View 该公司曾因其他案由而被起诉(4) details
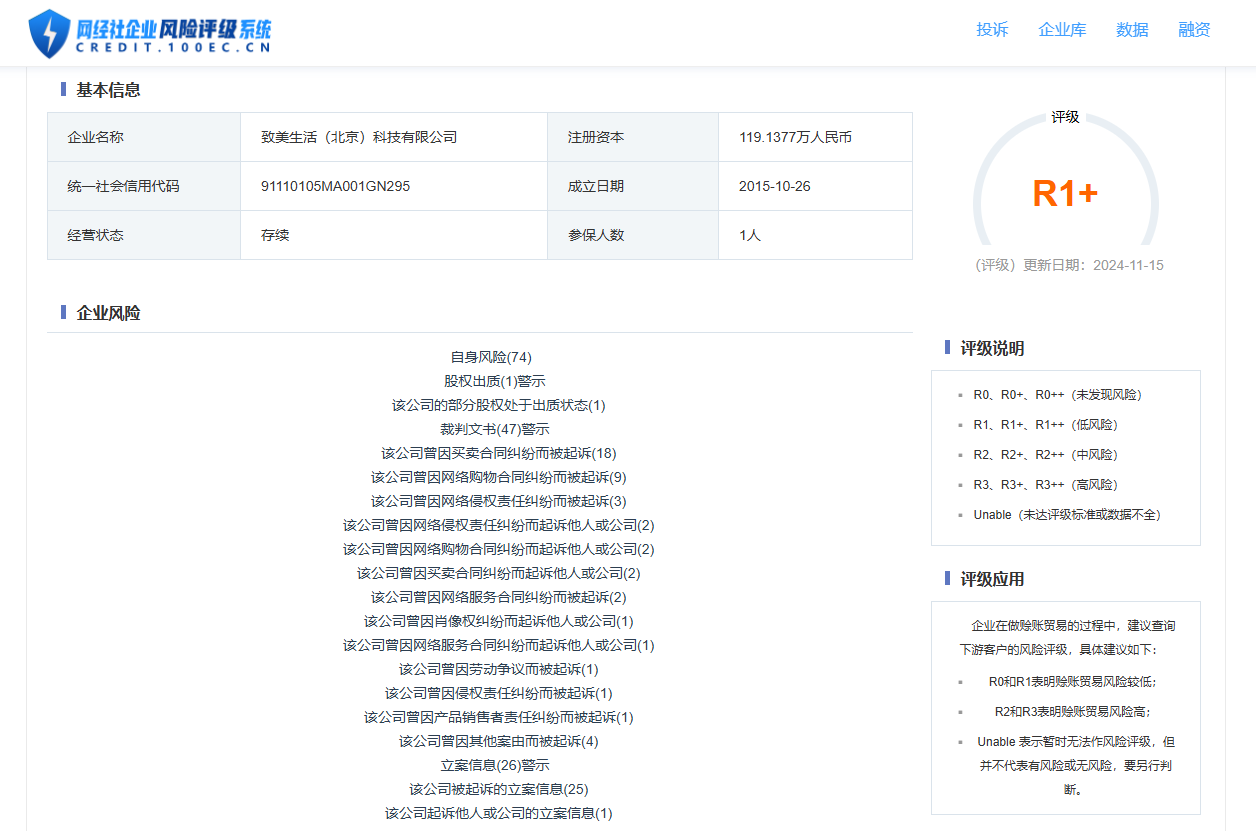The height and width of the screenshot is (831, 1256). pyautogui.click(x=498, y=741)
